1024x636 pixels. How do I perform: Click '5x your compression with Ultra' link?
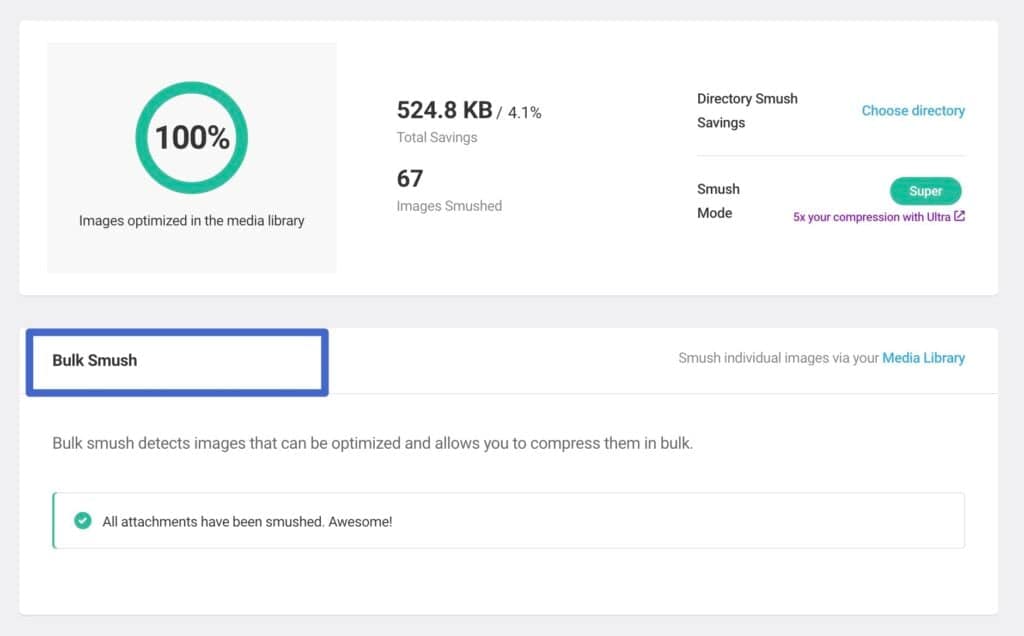tap(871, 217)
